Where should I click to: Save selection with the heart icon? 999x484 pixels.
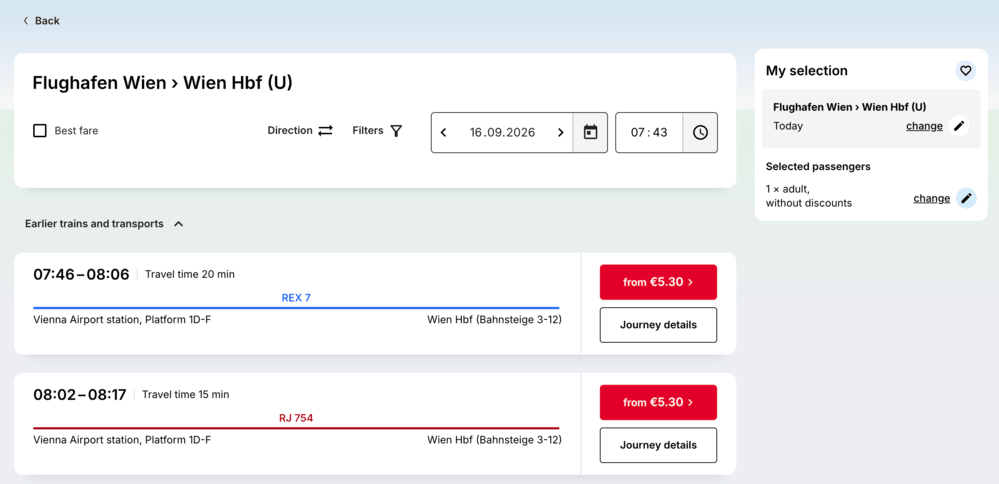pos(965,71)
